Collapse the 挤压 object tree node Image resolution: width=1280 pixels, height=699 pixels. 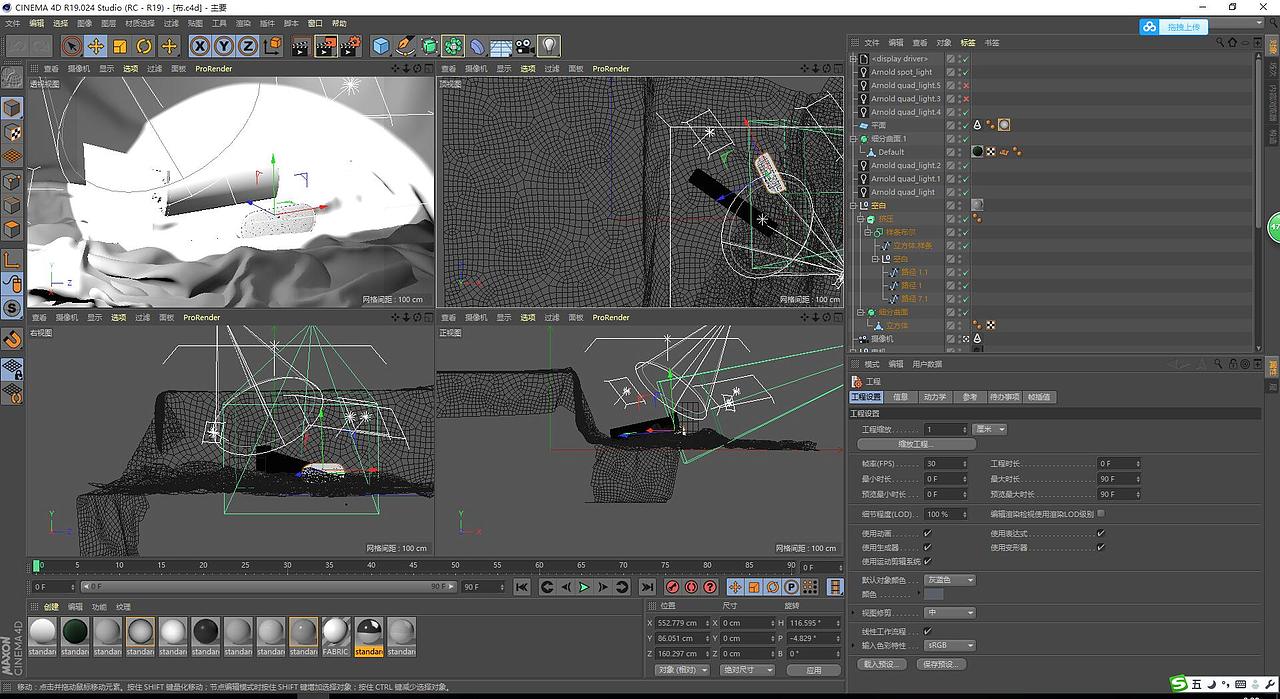862,219
